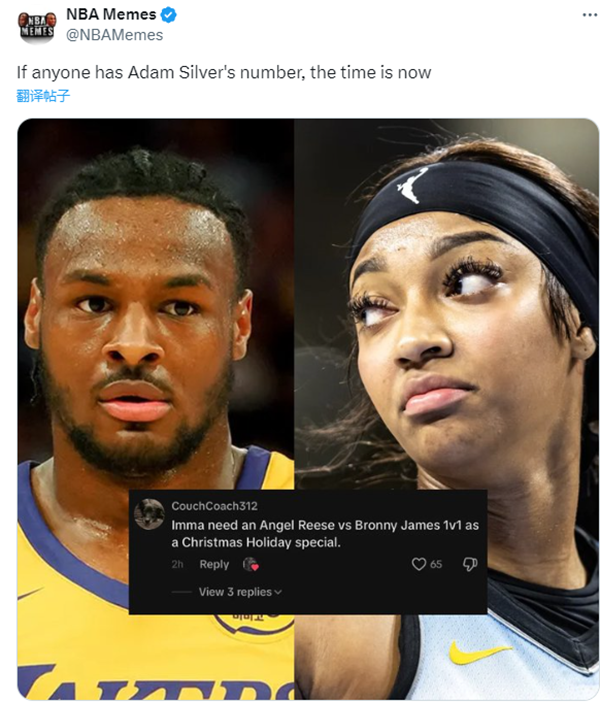The width and height of the screenshot is (600, 703).
Task: Click the chevron next to View 3 replies
Action: (278, 592)
